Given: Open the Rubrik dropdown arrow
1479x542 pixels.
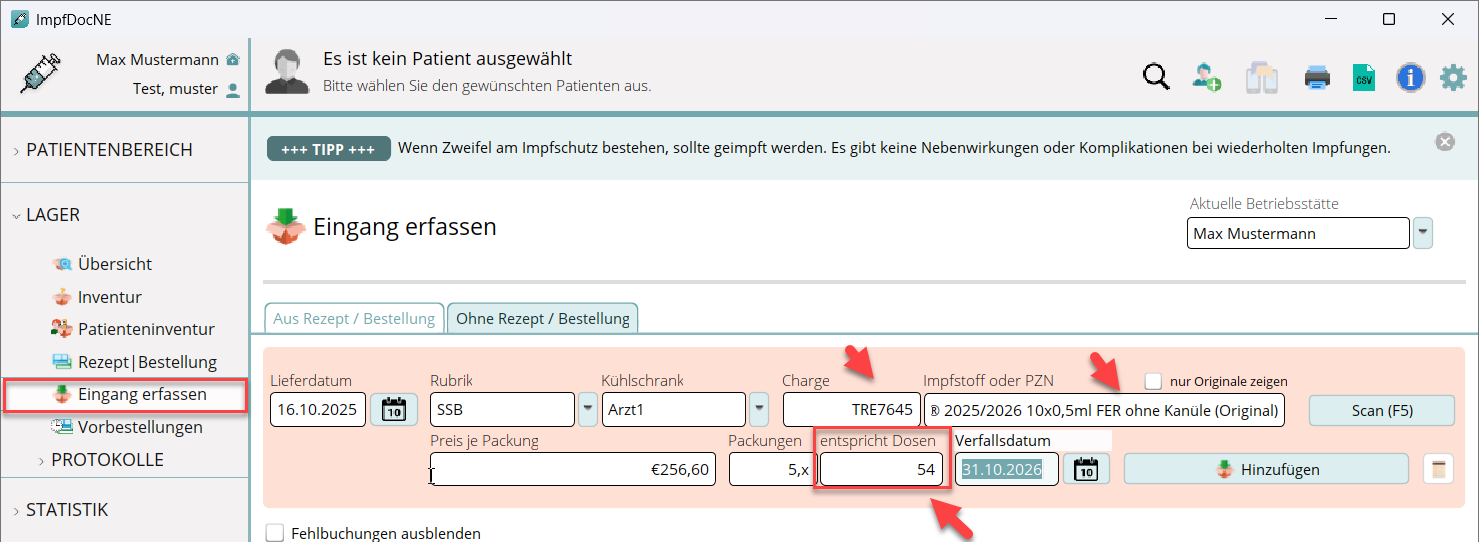Looking at the screenshot, I should click(587, 410).
